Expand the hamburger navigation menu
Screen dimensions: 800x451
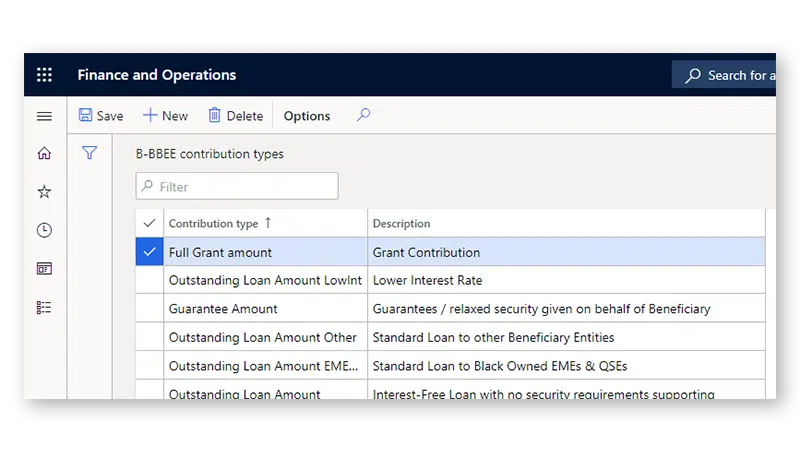click(x=44, y=116)
